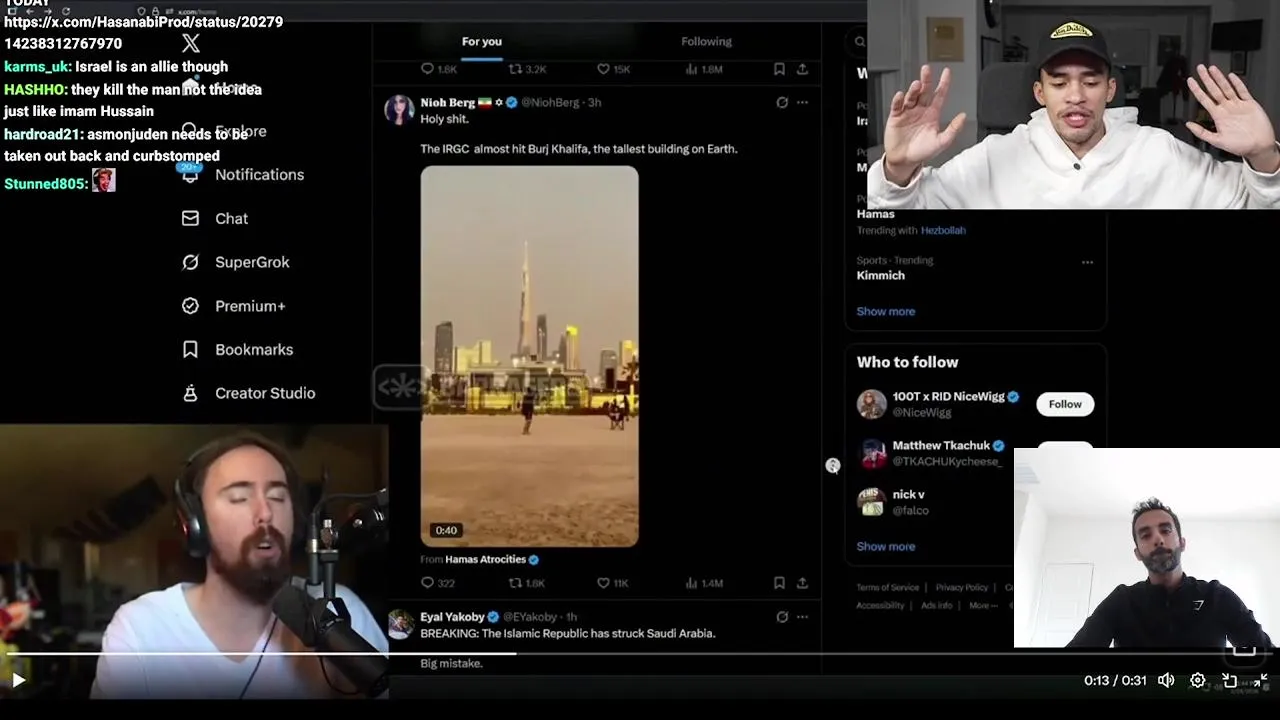
Task: Exit fullscreen using the collapse arrows icon
Action: [x=1261, y=680]
